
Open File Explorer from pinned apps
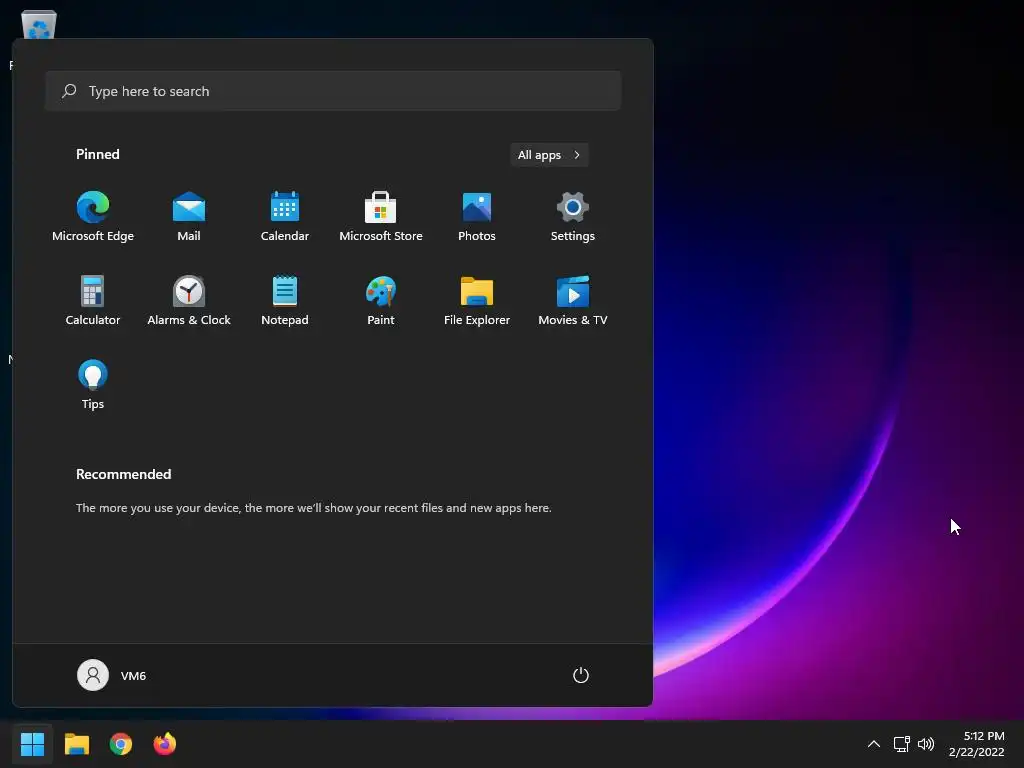pyautogui.click(x=477, y=301)
